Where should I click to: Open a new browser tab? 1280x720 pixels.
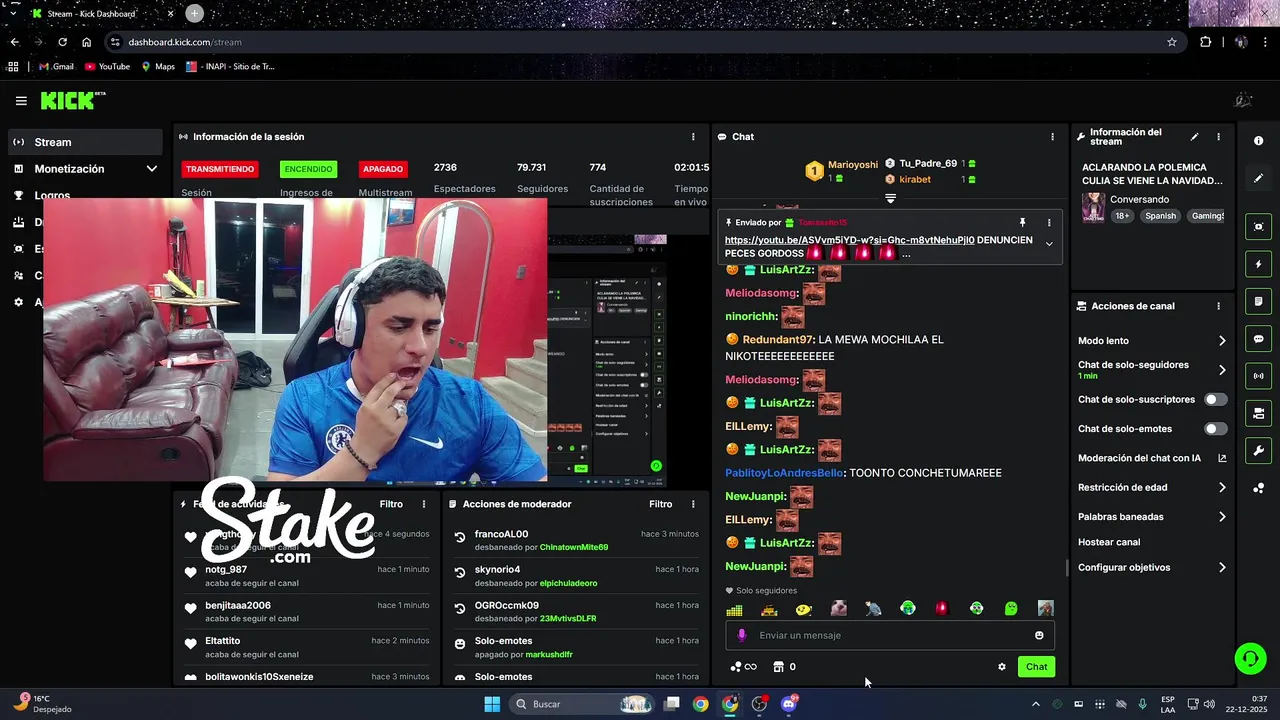[194, 13]
